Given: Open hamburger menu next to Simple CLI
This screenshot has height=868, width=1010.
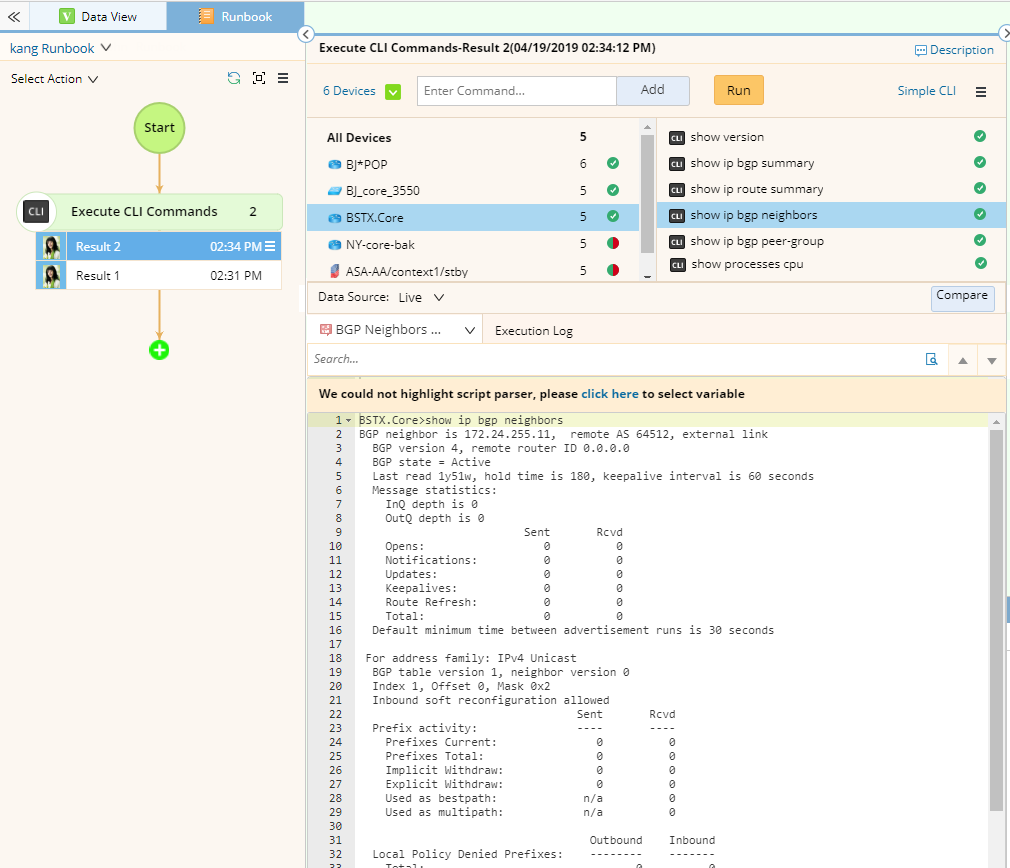Looking at the screenshot, I should (x=981, y=91).
